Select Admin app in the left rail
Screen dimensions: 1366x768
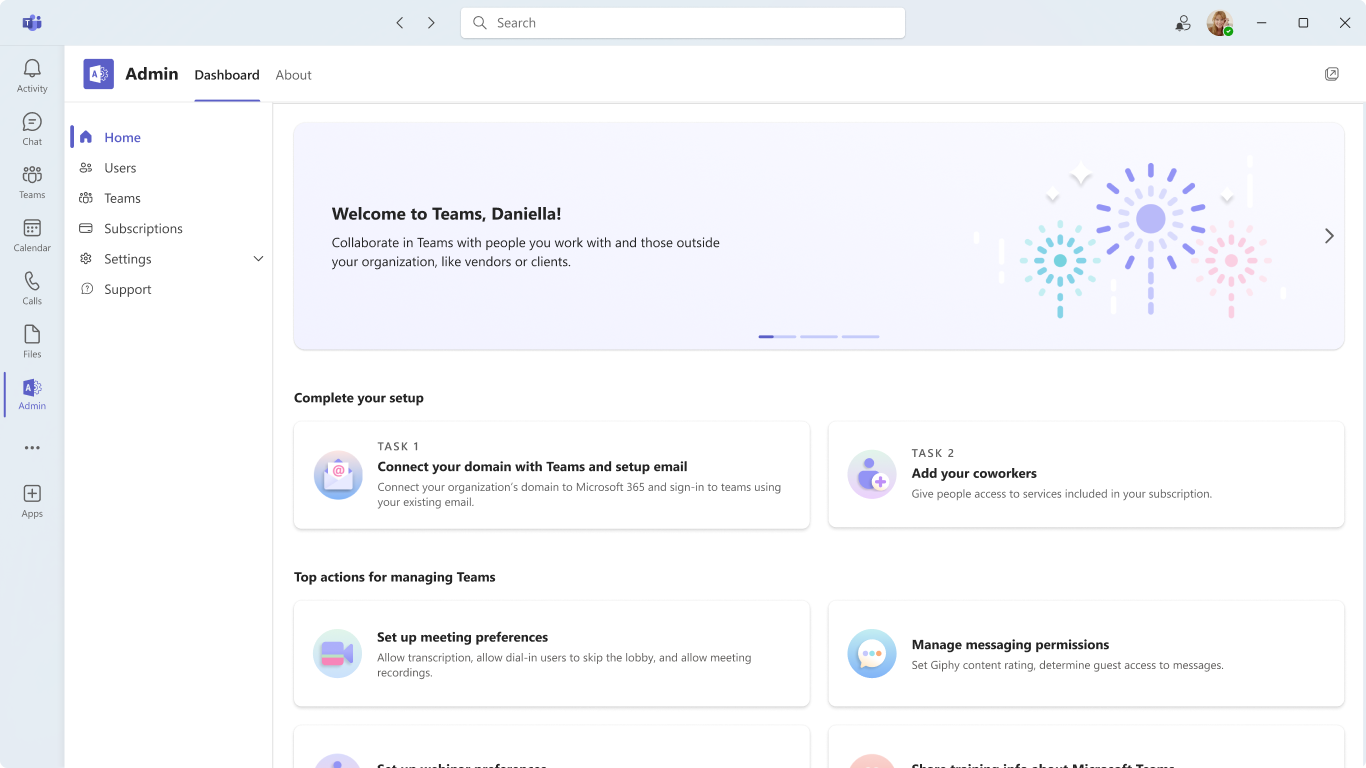click(32, 394)
